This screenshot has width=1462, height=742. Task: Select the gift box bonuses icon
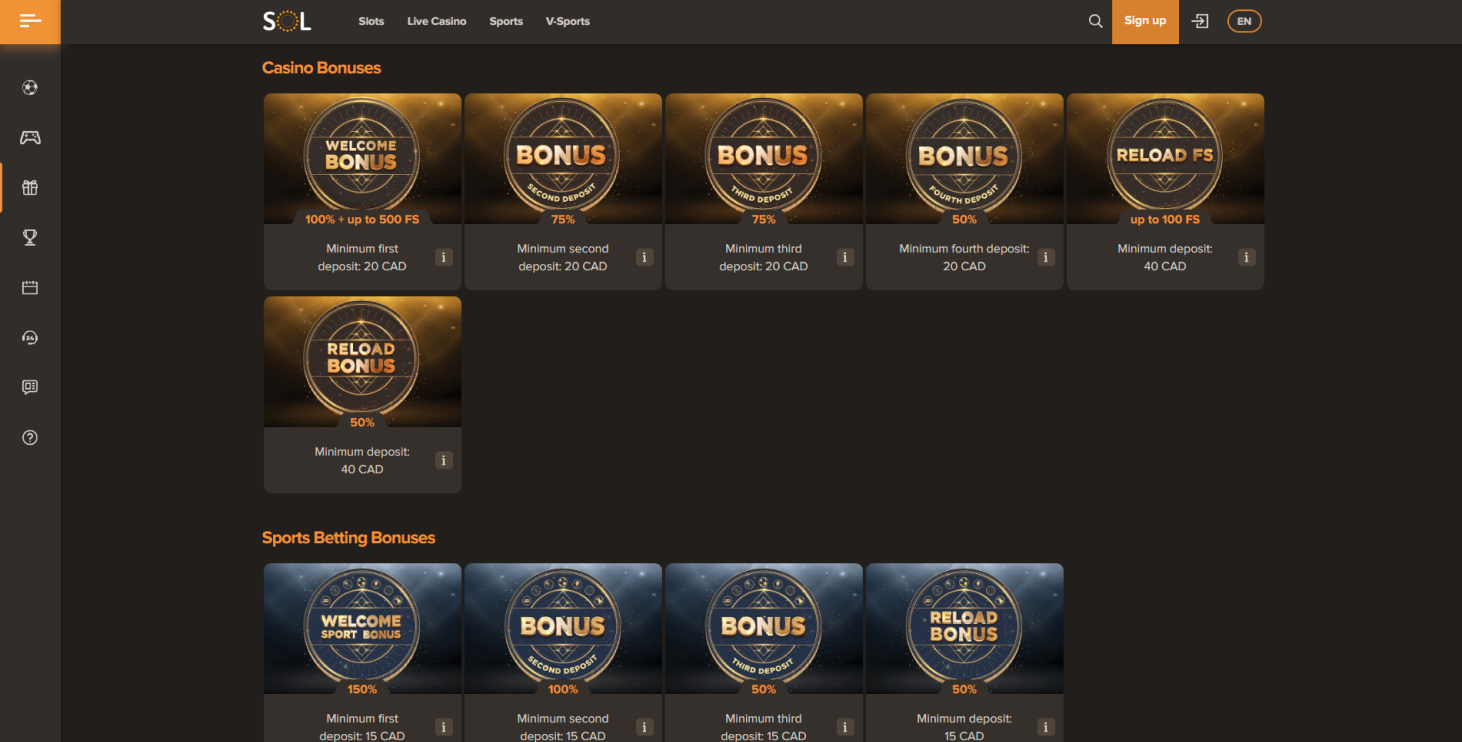(30, 188)
